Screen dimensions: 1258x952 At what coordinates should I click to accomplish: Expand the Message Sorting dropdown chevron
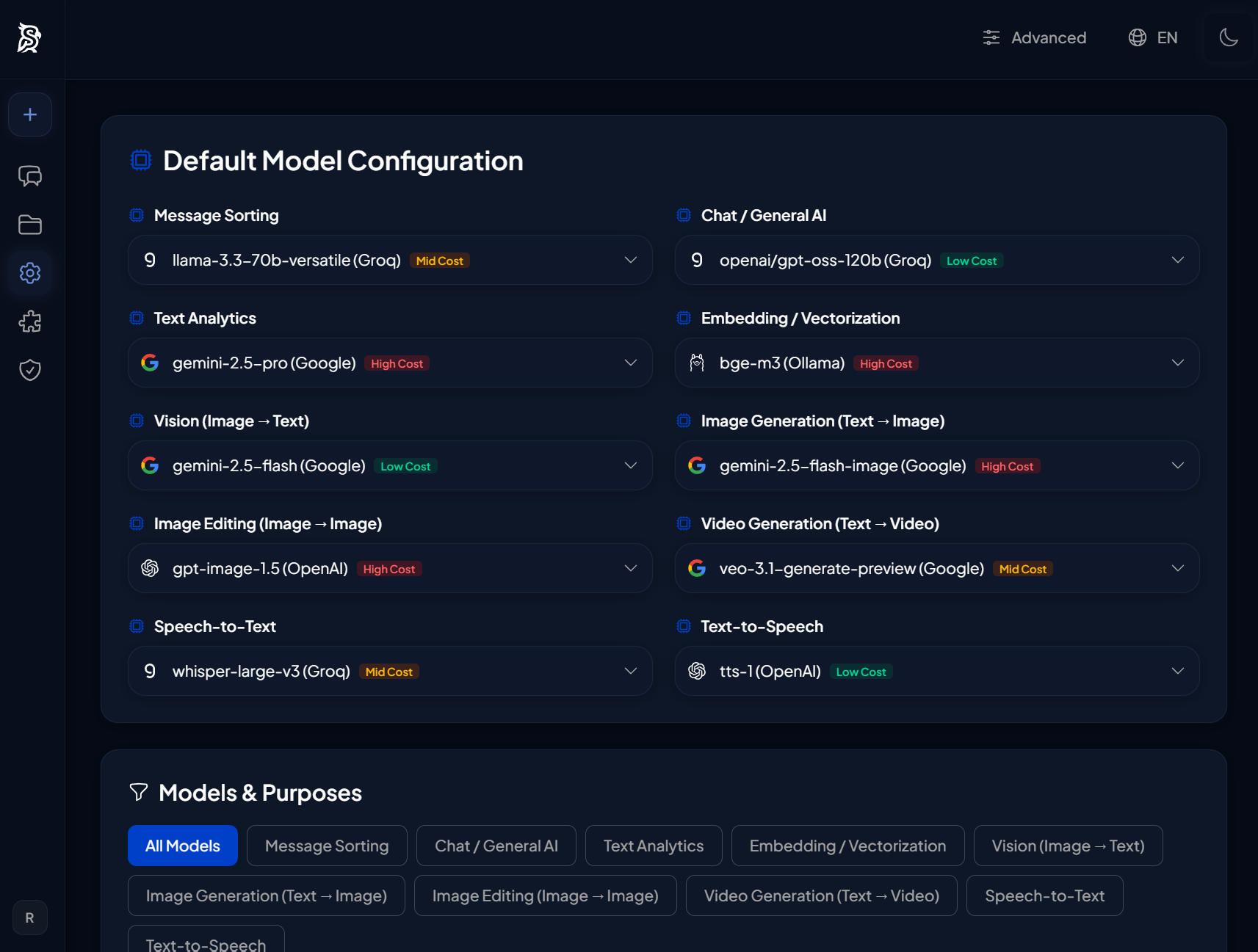pos(631,260)
